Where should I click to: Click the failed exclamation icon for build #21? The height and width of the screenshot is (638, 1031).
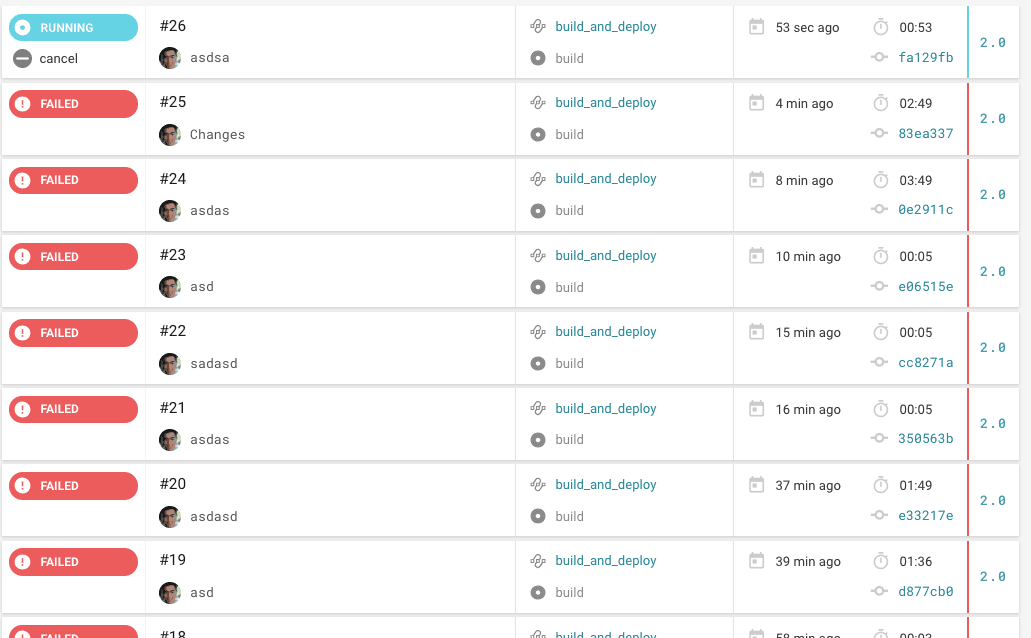pyautogui.click(x=23, y=409)
